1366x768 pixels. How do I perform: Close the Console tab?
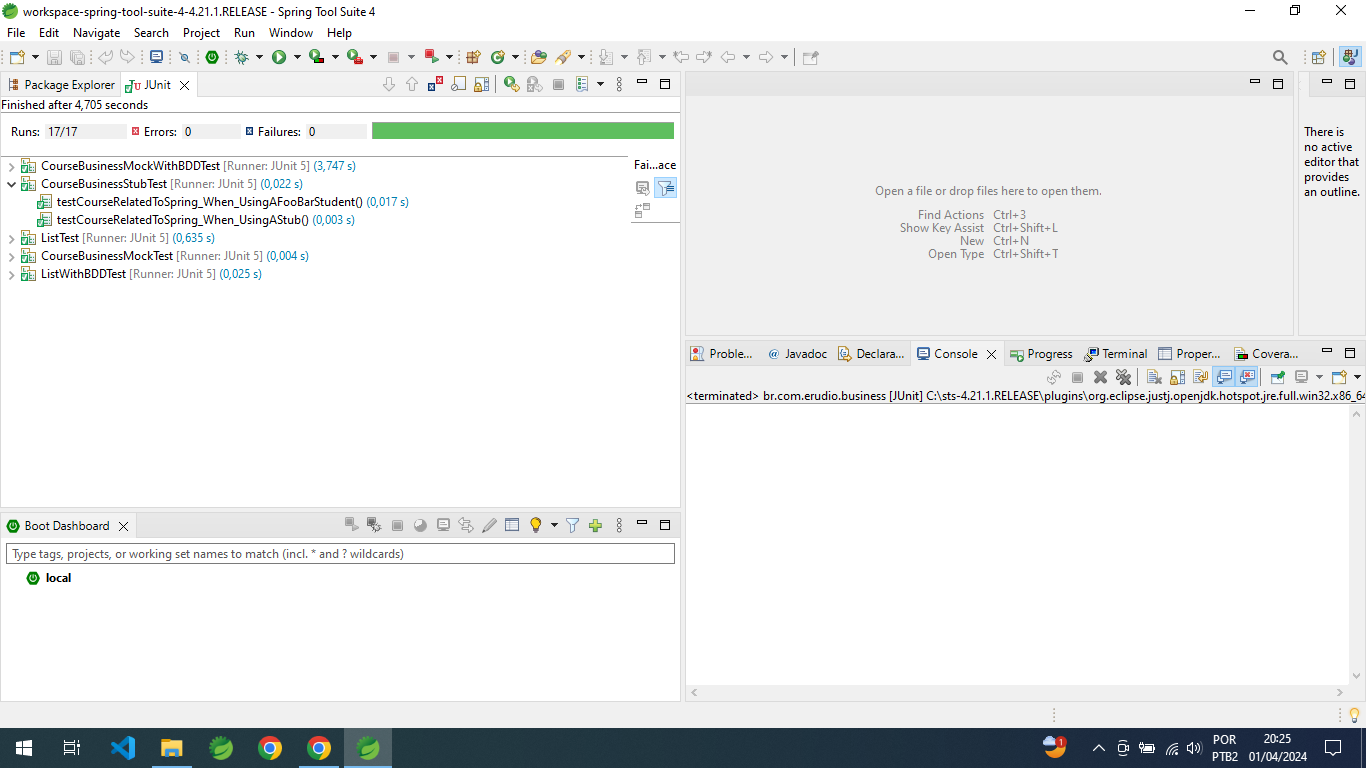pyautogui.click(x=992, y=354)
